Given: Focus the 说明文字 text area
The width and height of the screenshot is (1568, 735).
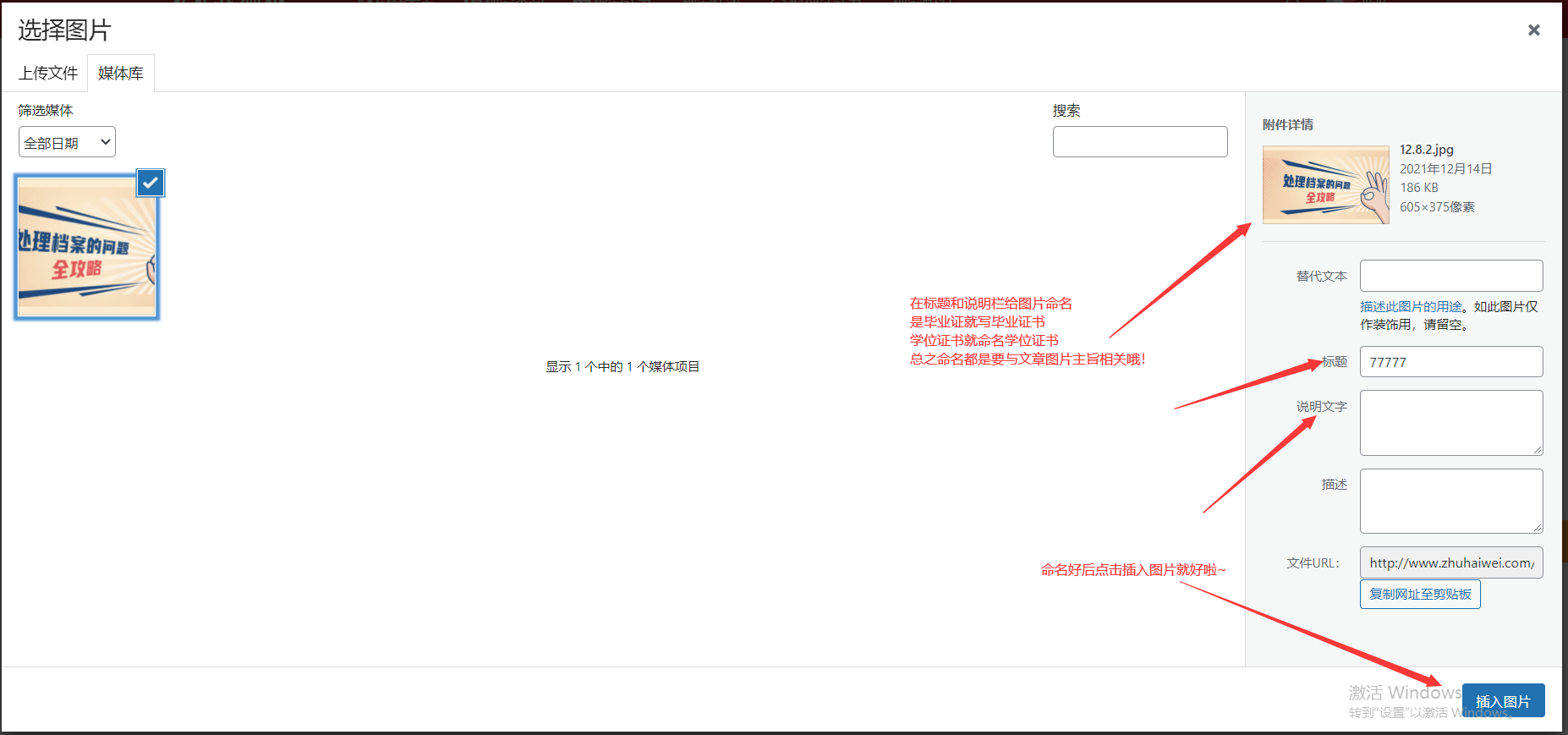Looking at the screenshot, I should (1450, 422).
